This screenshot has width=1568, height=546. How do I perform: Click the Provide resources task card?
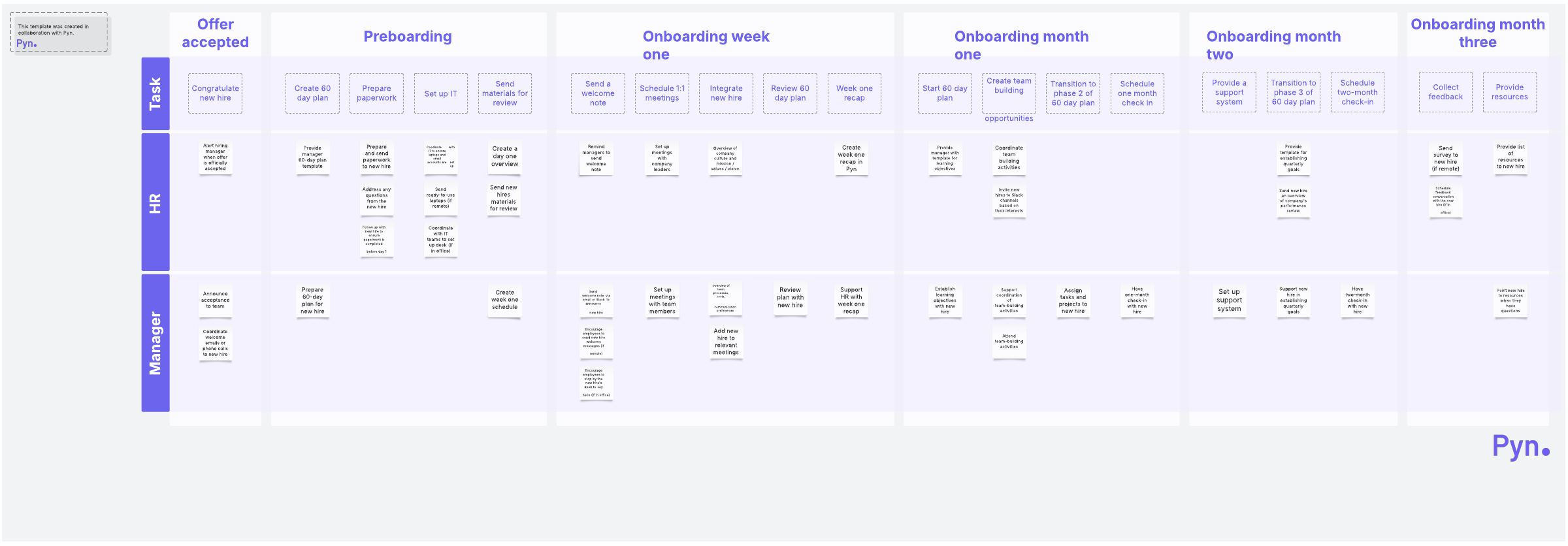1510,92
